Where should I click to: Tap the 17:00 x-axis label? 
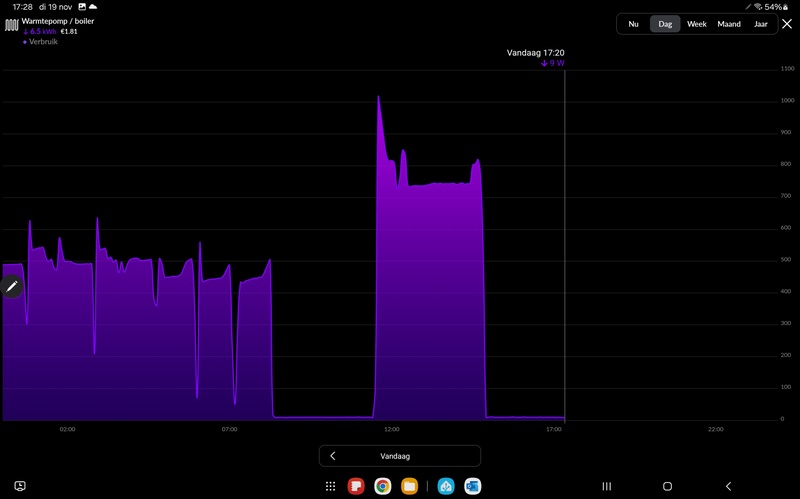(554, 429)
